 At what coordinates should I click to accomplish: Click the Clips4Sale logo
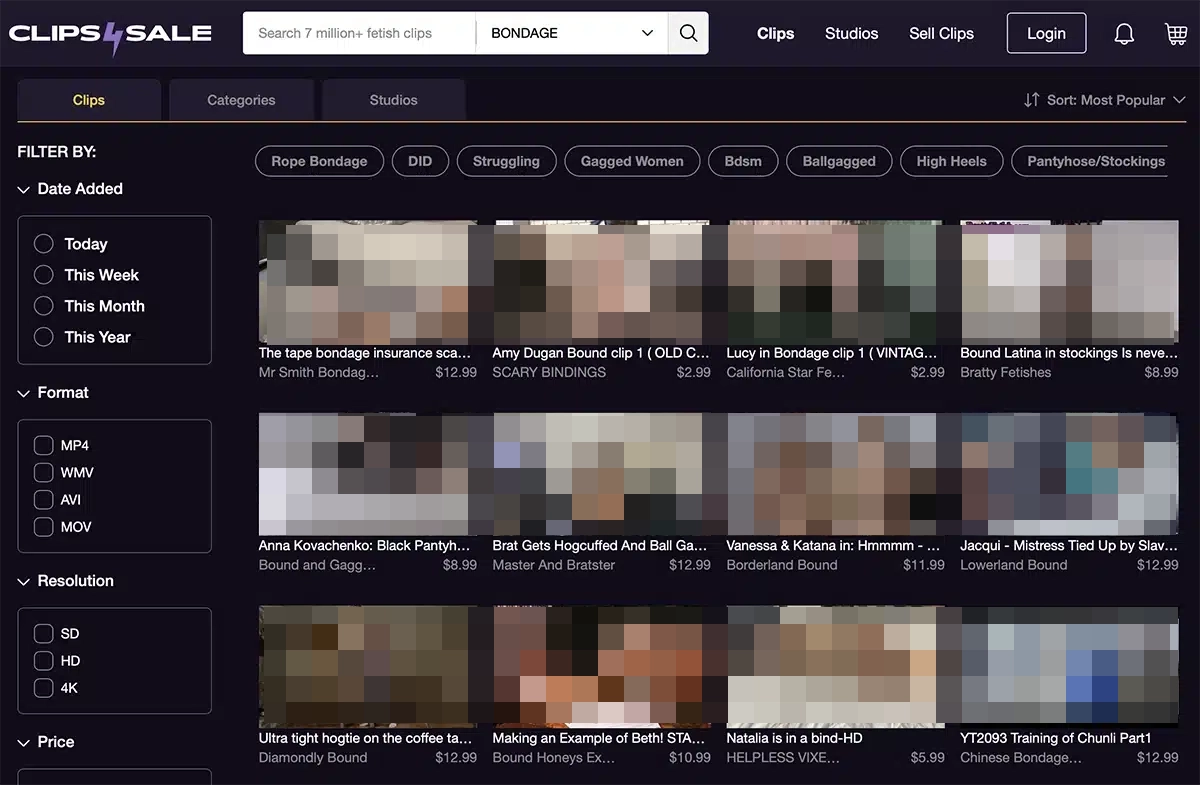(x=110, y=31)
